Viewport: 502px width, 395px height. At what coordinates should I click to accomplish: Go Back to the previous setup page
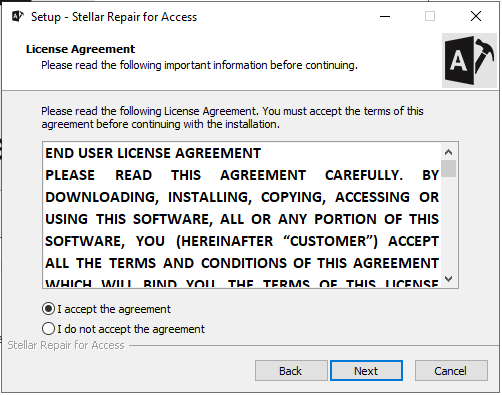click(291, 371)
